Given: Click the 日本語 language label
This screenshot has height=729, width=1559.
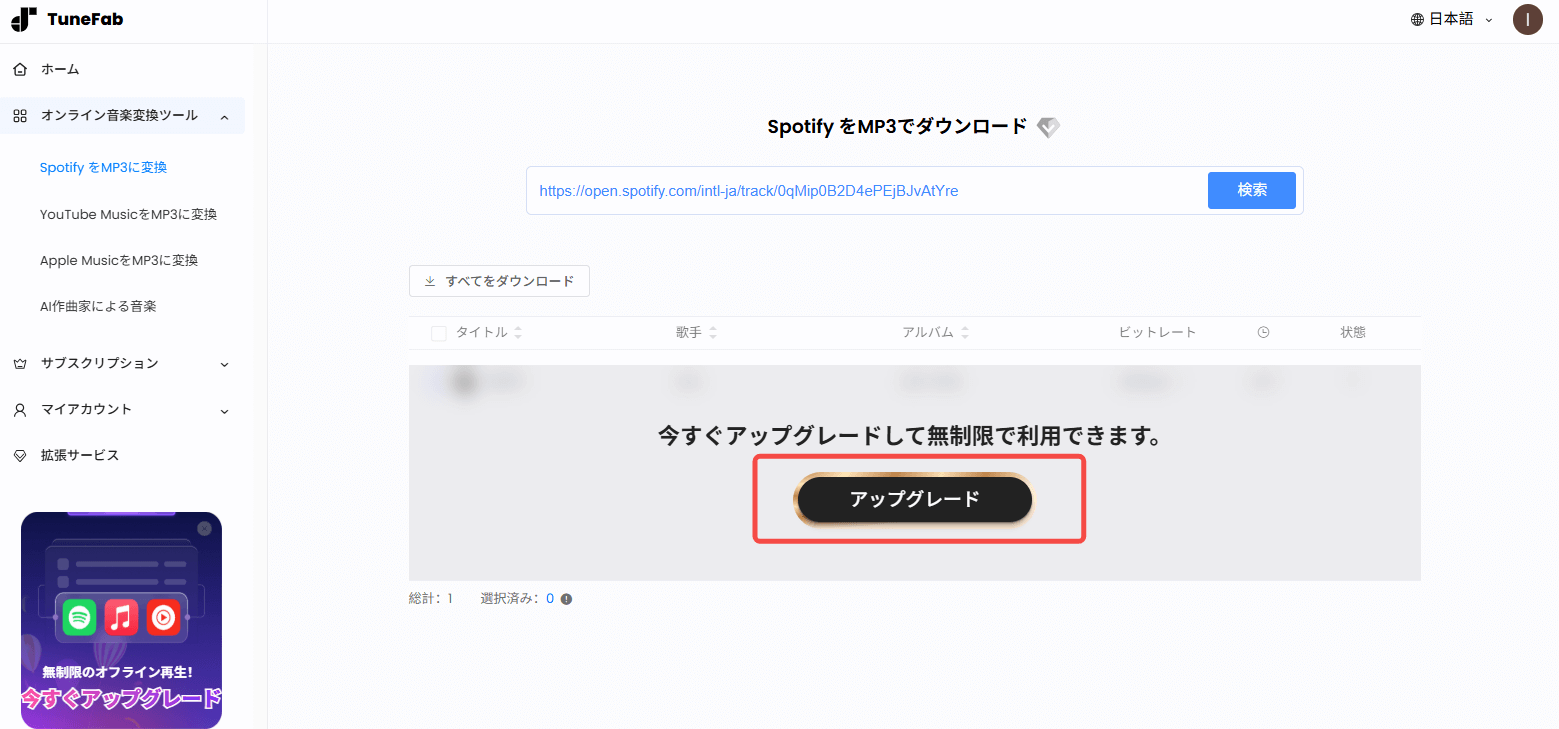Looking at the screenshot, I should click(x=1451, y=19).
